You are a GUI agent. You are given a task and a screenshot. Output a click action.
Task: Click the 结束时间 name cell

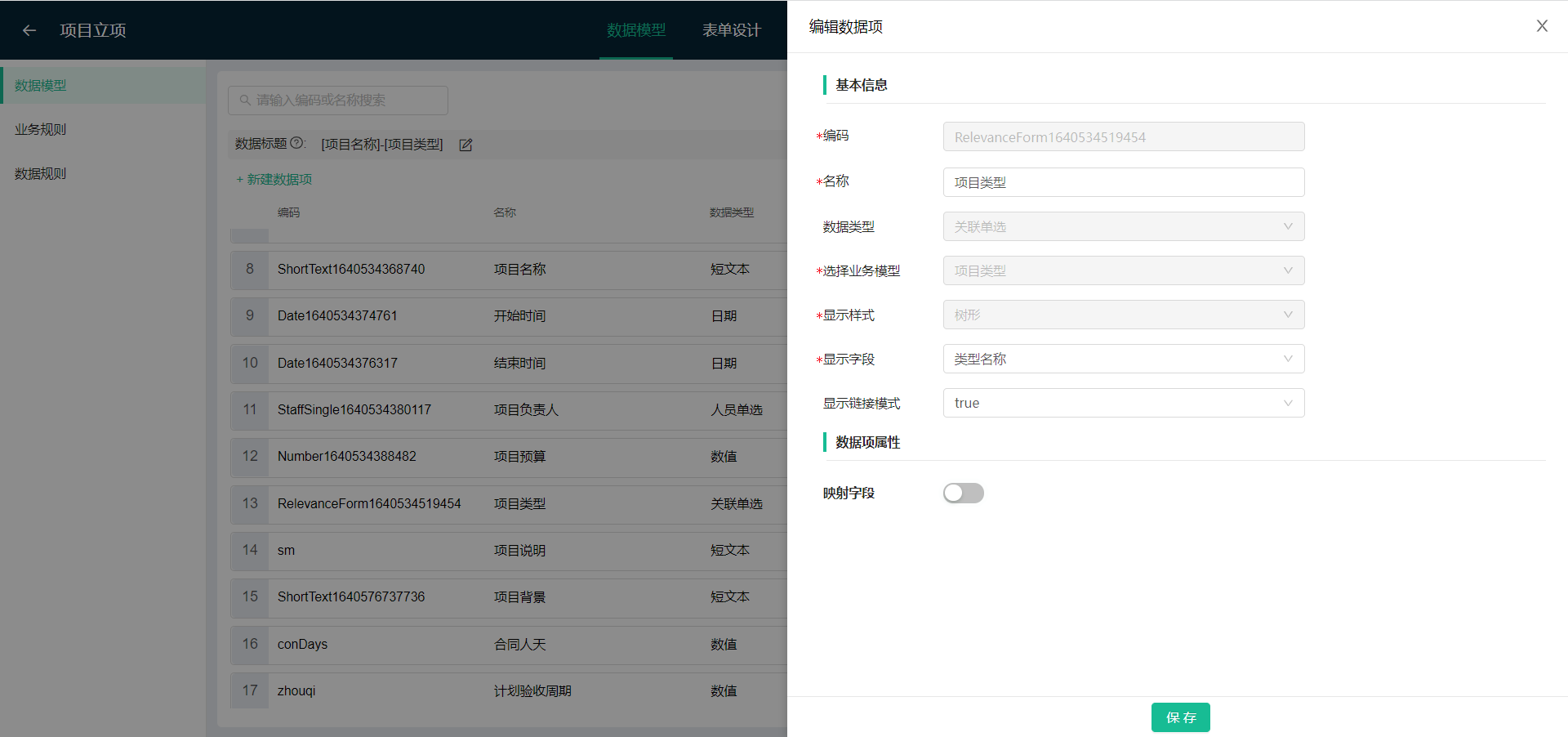point(520,364)
